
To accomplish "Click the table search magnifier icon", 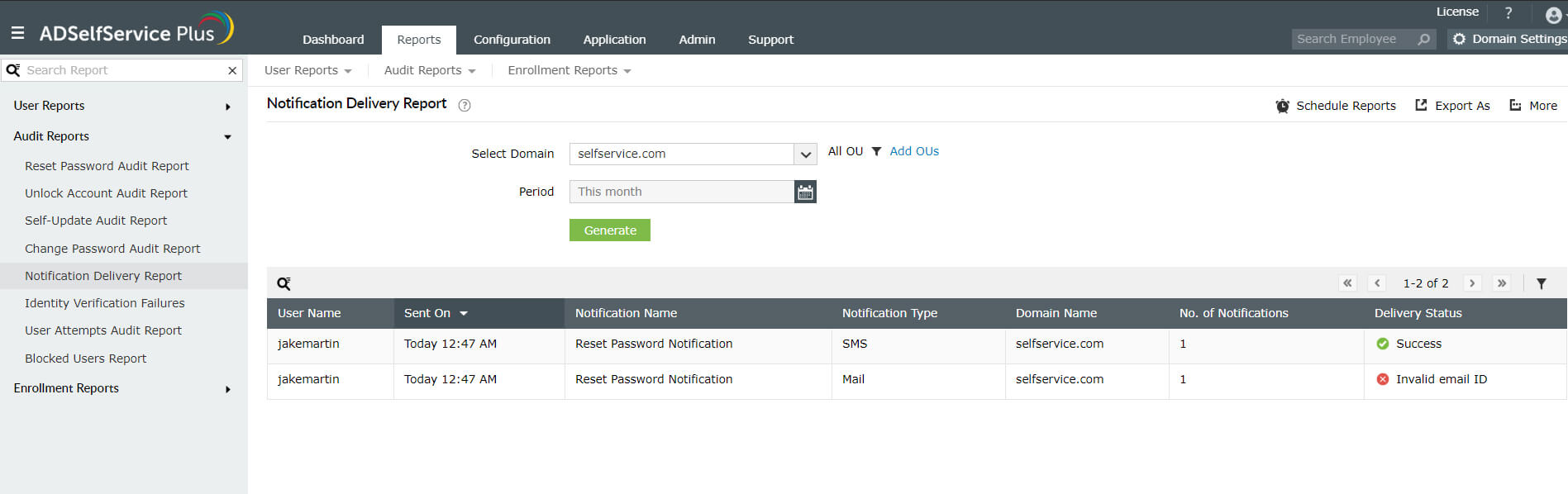I will 284,283.
